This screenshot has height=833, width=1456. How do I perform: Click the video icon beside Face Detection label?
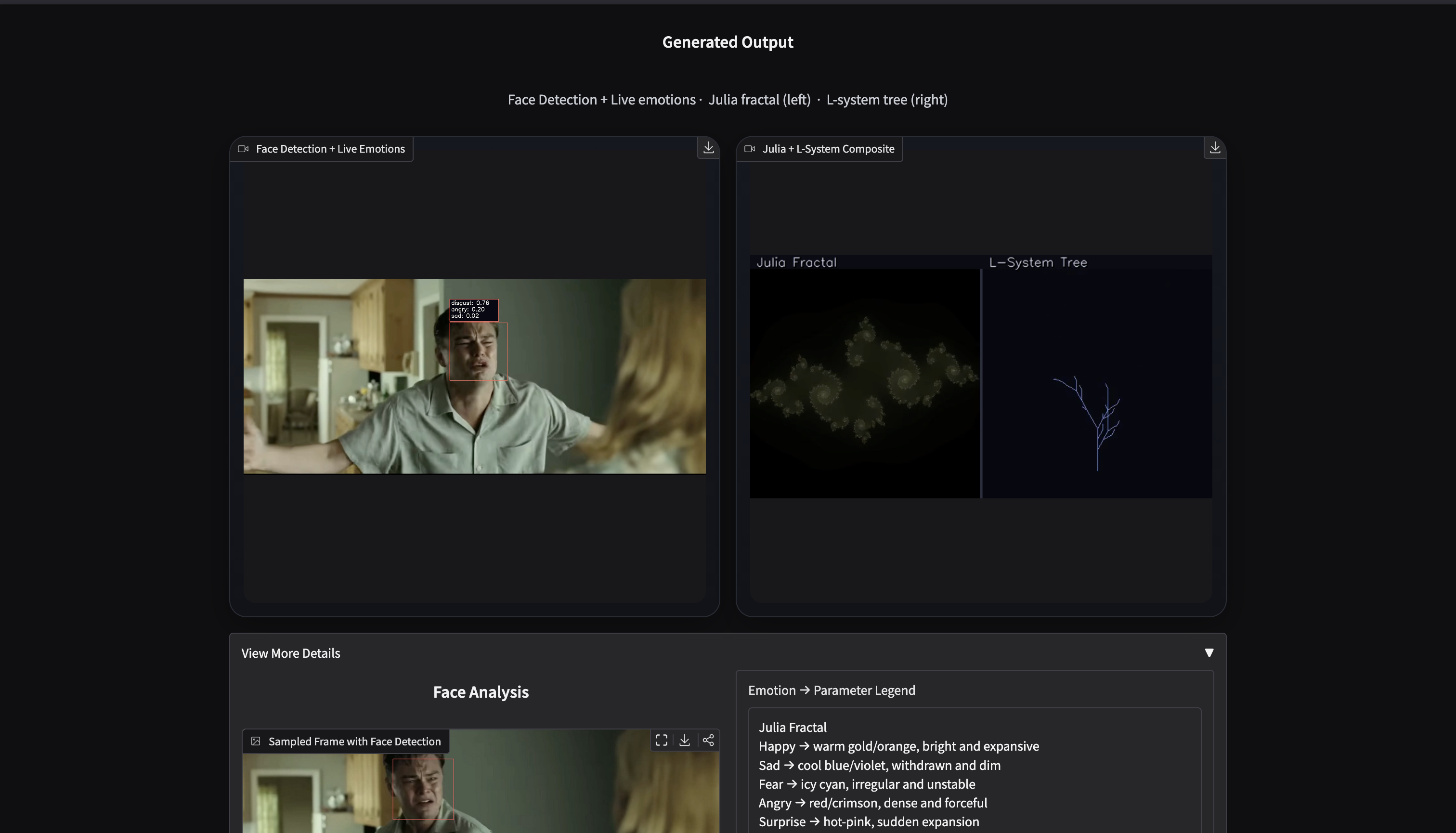coord(243,149)
